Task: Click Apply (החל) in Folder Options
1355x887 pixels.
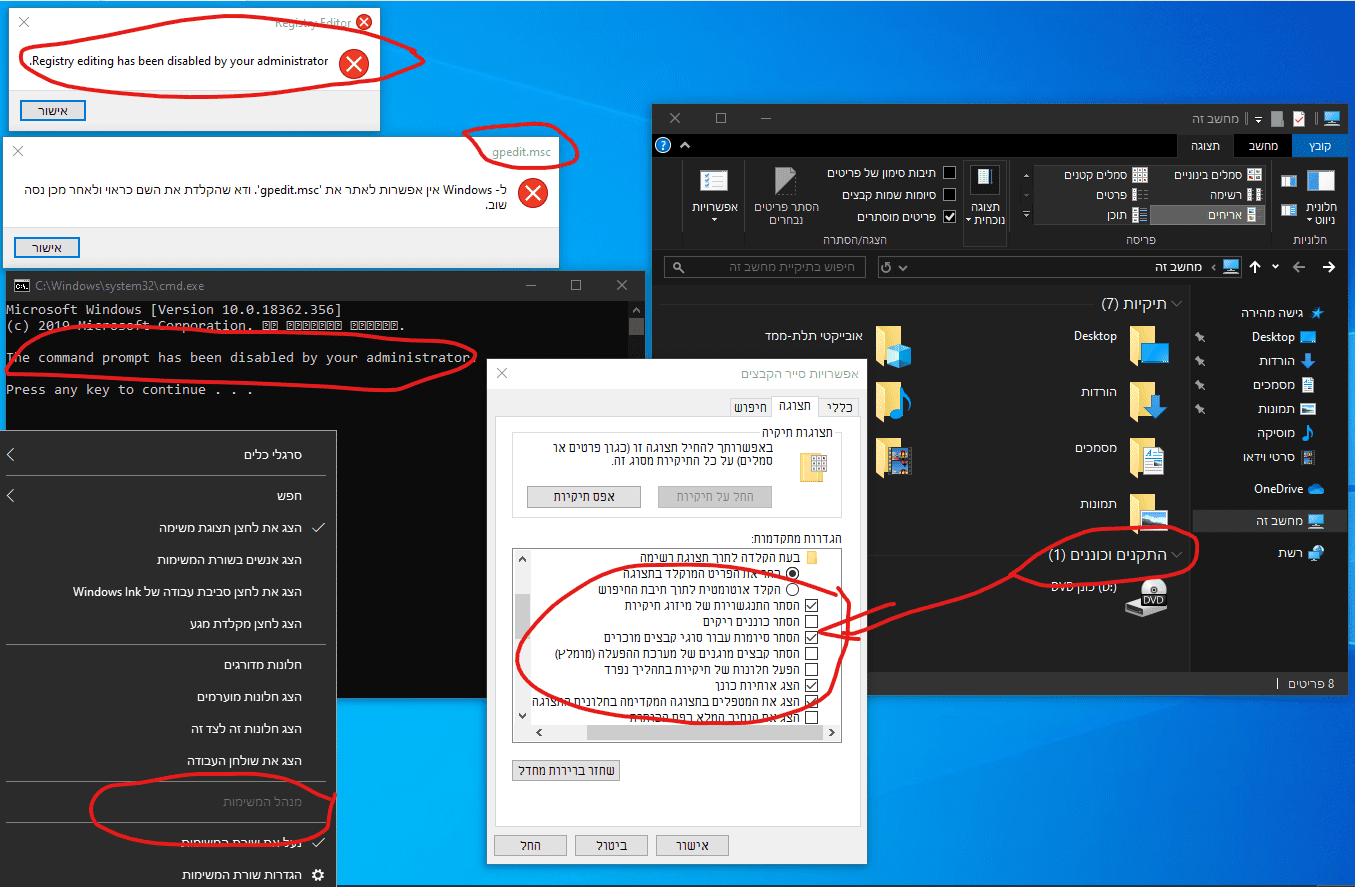Action: tap(530, 846)
